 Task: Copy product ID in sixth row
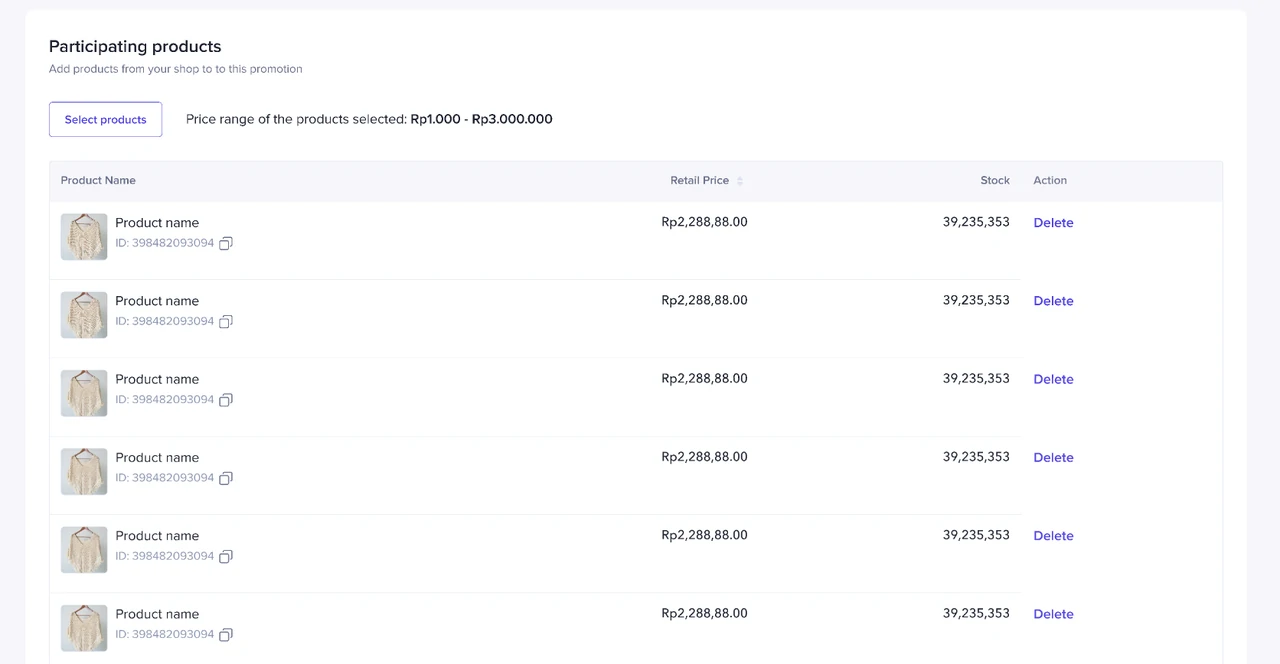226,635
